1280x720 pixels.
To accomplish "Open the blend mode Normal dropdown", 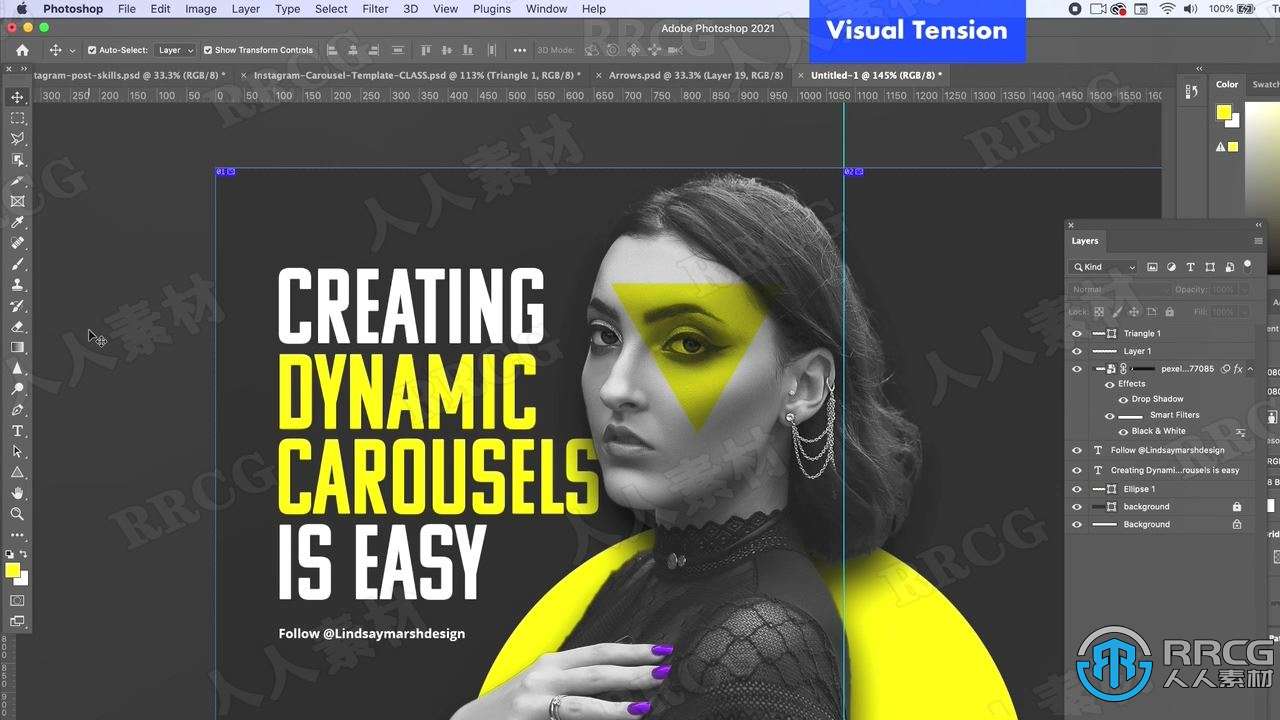I will click(1118, 290).
